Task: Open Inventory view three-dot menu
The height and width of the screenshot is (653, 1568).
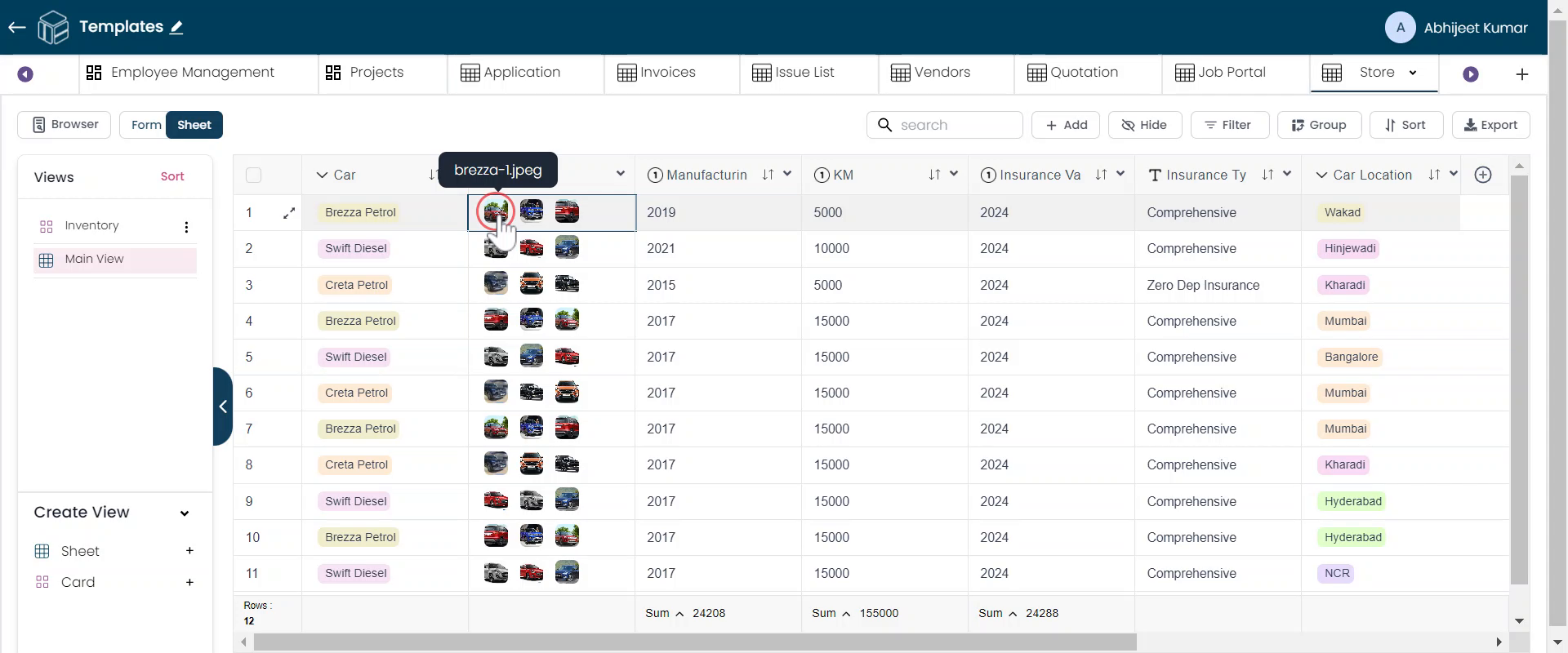Action: click(x=186, y=227)
